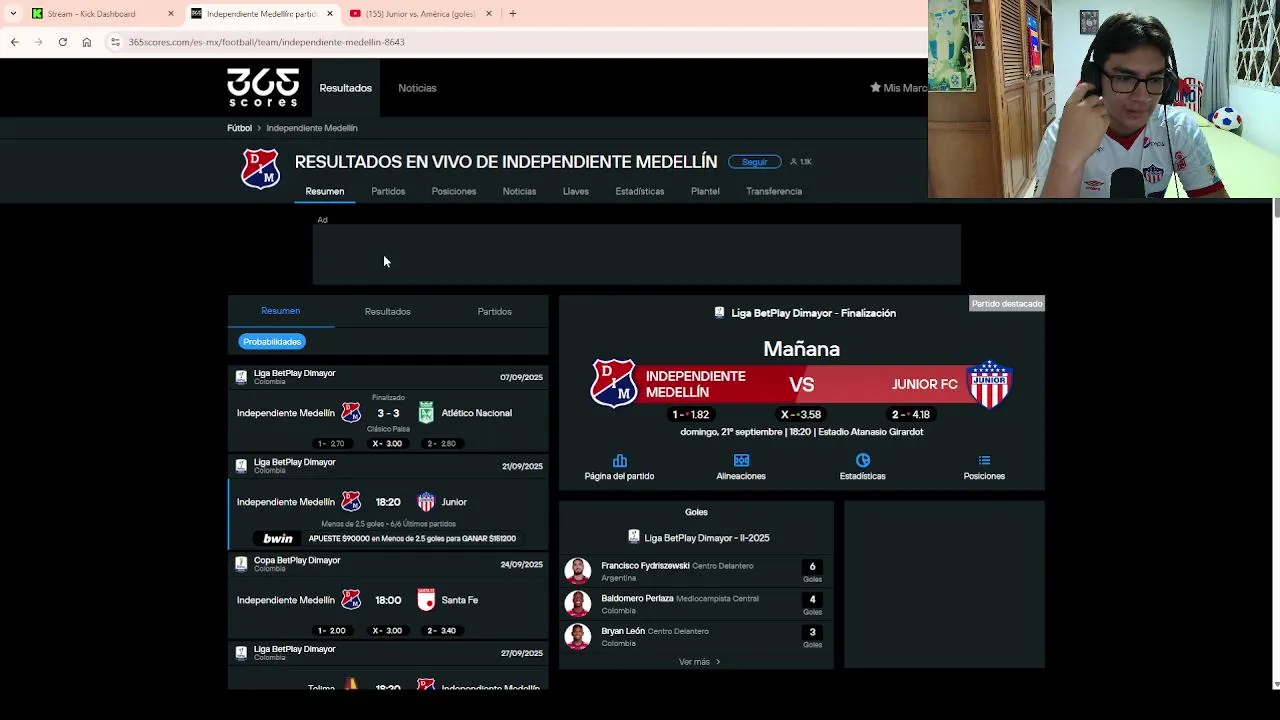Screen dimensions: 1280x720
Task: Open the Noticias main nav item
Action: [417, 88]
